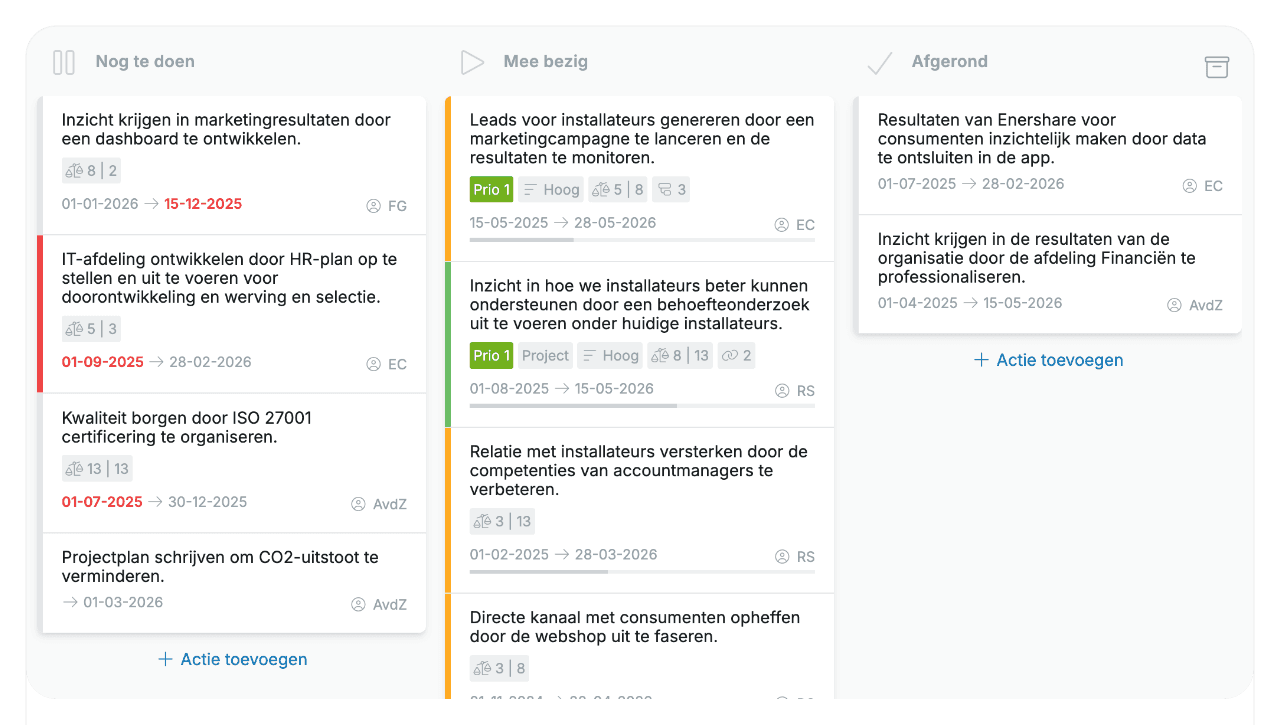Click the scale badge 3 | 13 on the accountmanagers card
Image resolution: width=1280 pixels, height=725 pixels.
pyautogui.click(x=503, y=522)
